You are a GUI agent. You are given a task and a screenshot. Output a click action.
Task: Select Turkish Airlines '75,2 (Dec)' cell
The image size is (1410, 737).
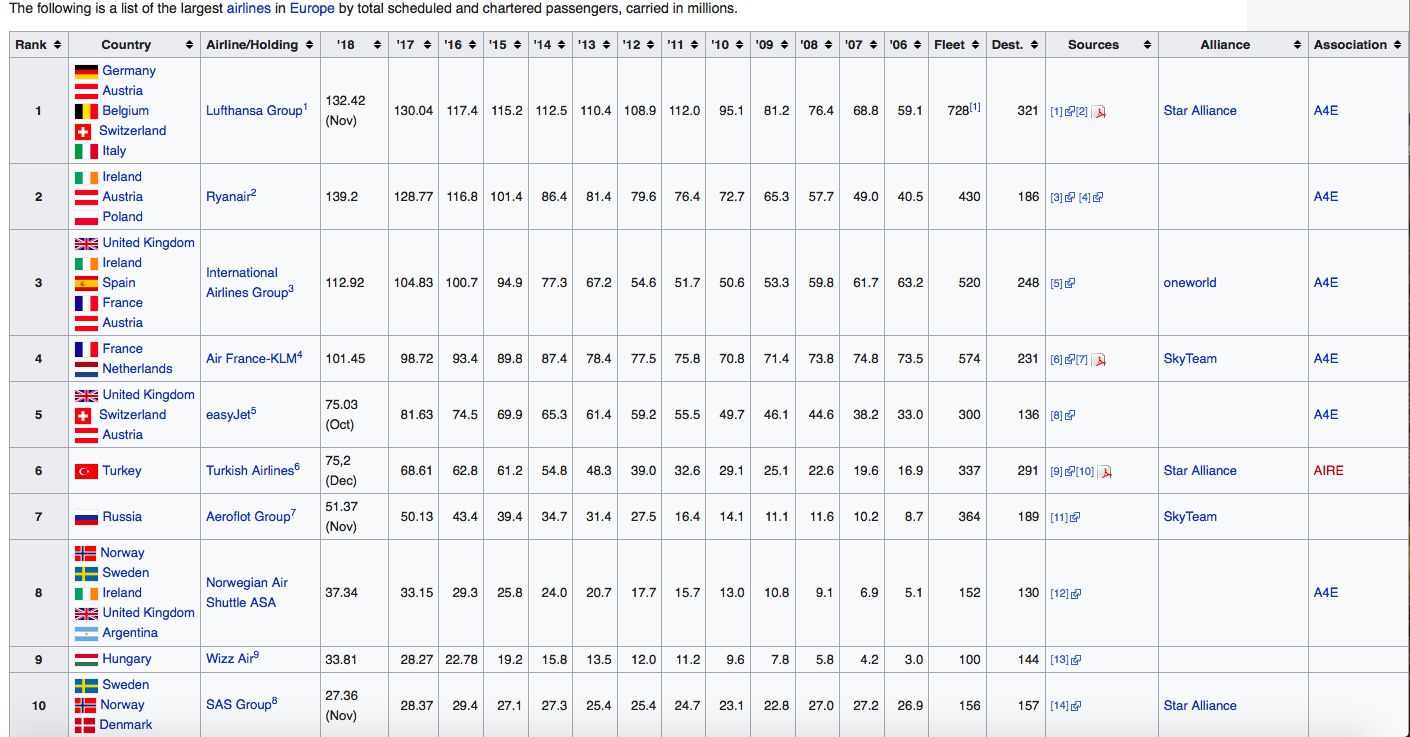356,471
